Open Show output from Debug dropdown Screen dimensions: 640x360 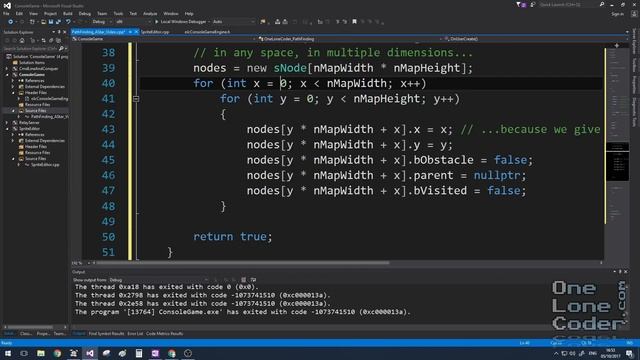click(x=159, y=280)
